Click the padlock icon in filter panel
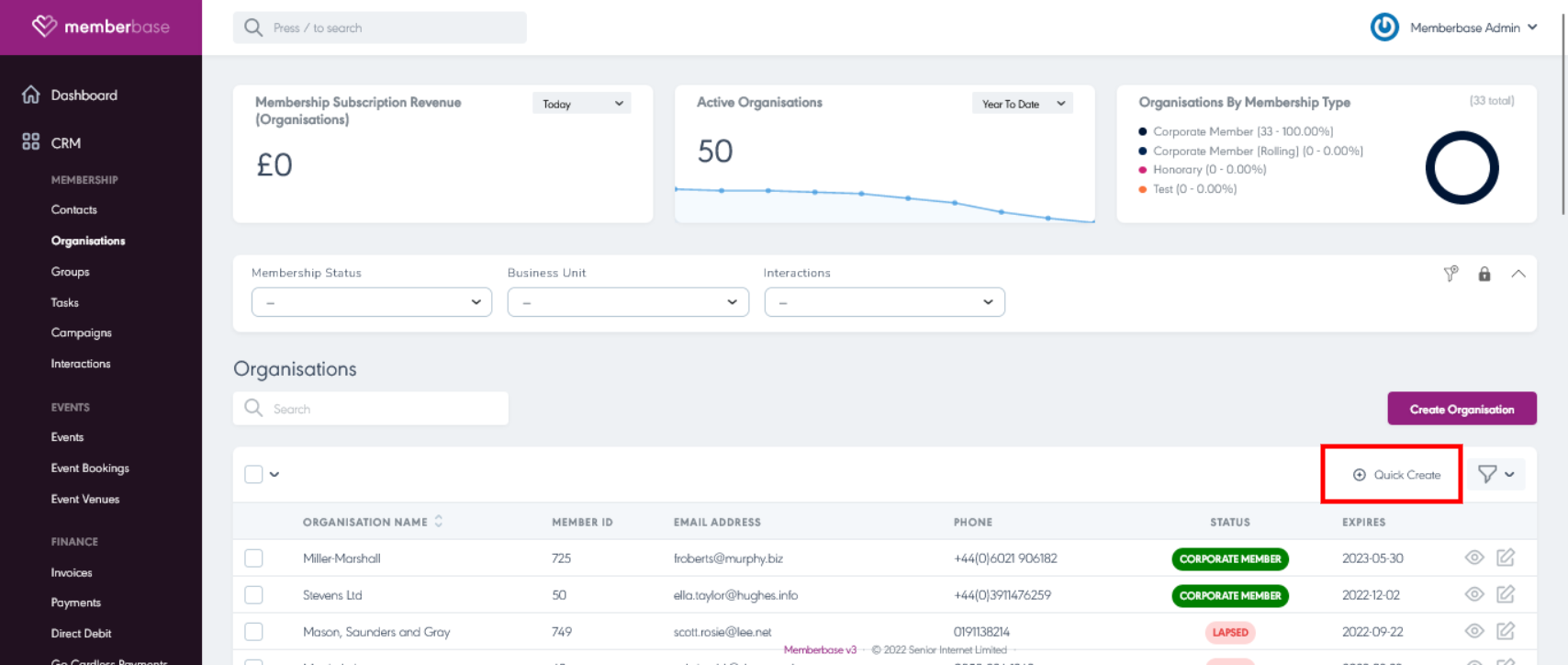Image resolution: width=1568 pixels, height=665 pixels. 1484,274
